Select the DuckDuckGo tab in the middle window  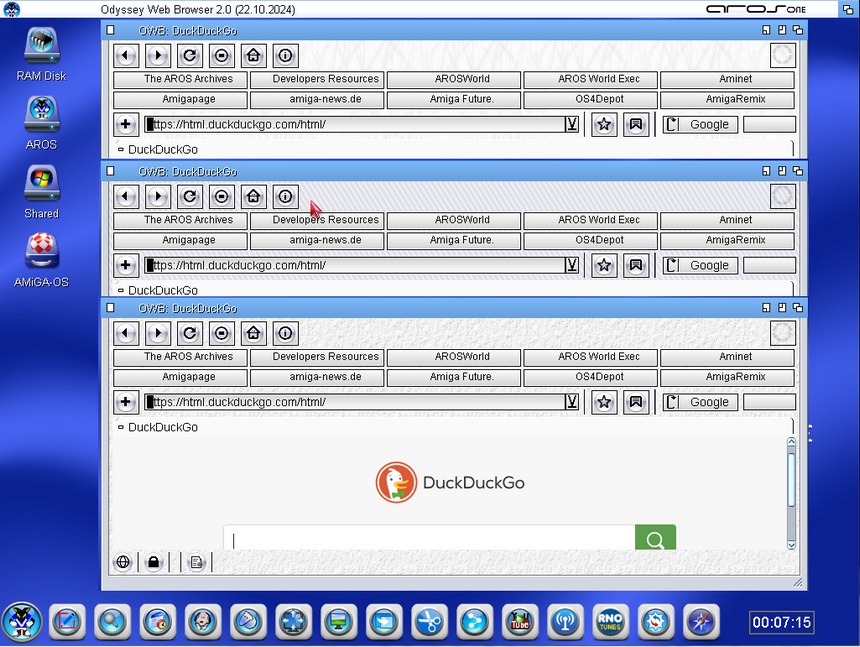(x=162, y=290)
